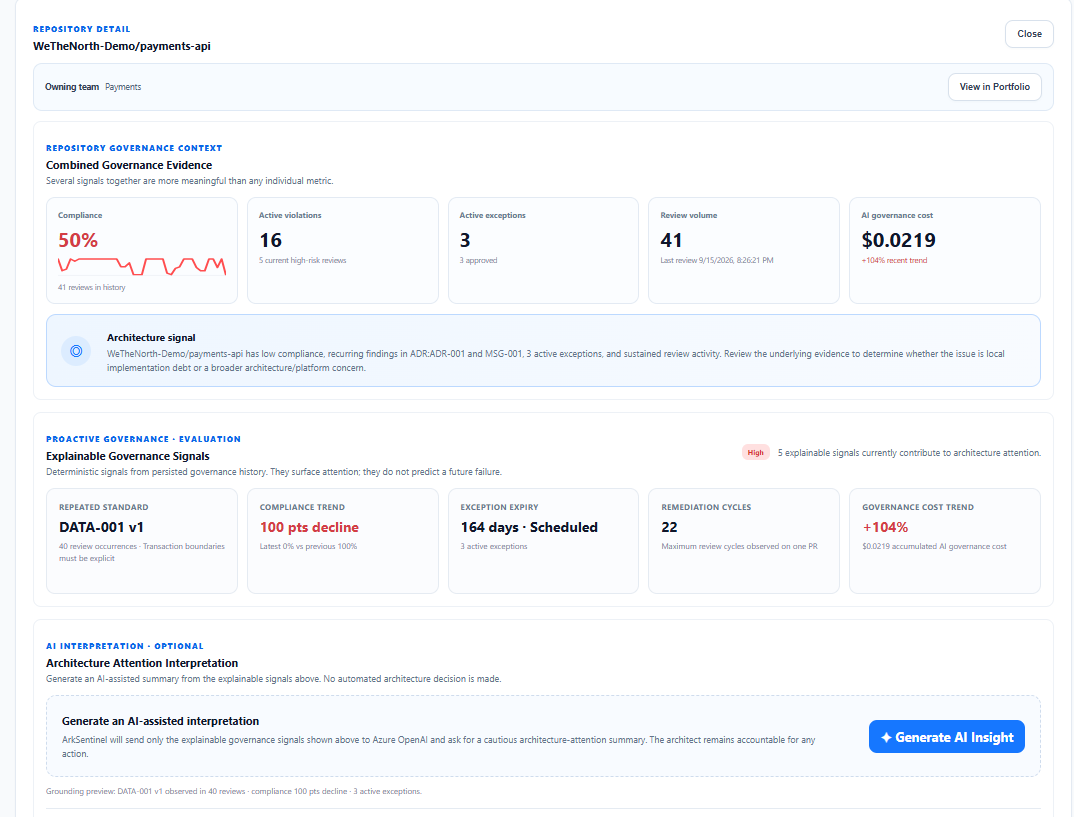Screen dimensions: 1074x817
Task: Click '40 review occurrences' description text
Action: [x=142, y=552]
